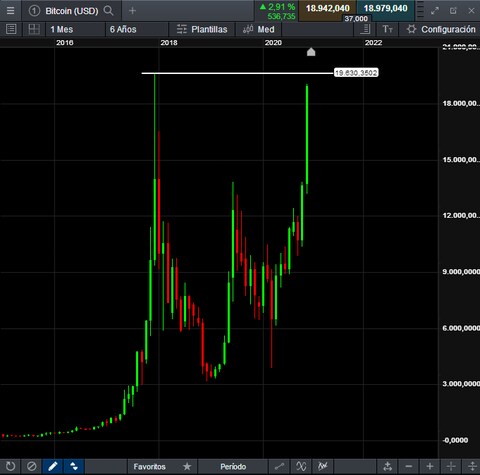Viewport: 480px width, 475px height.
Task: Open the text tool Tт icon
Action: (387, 29)
